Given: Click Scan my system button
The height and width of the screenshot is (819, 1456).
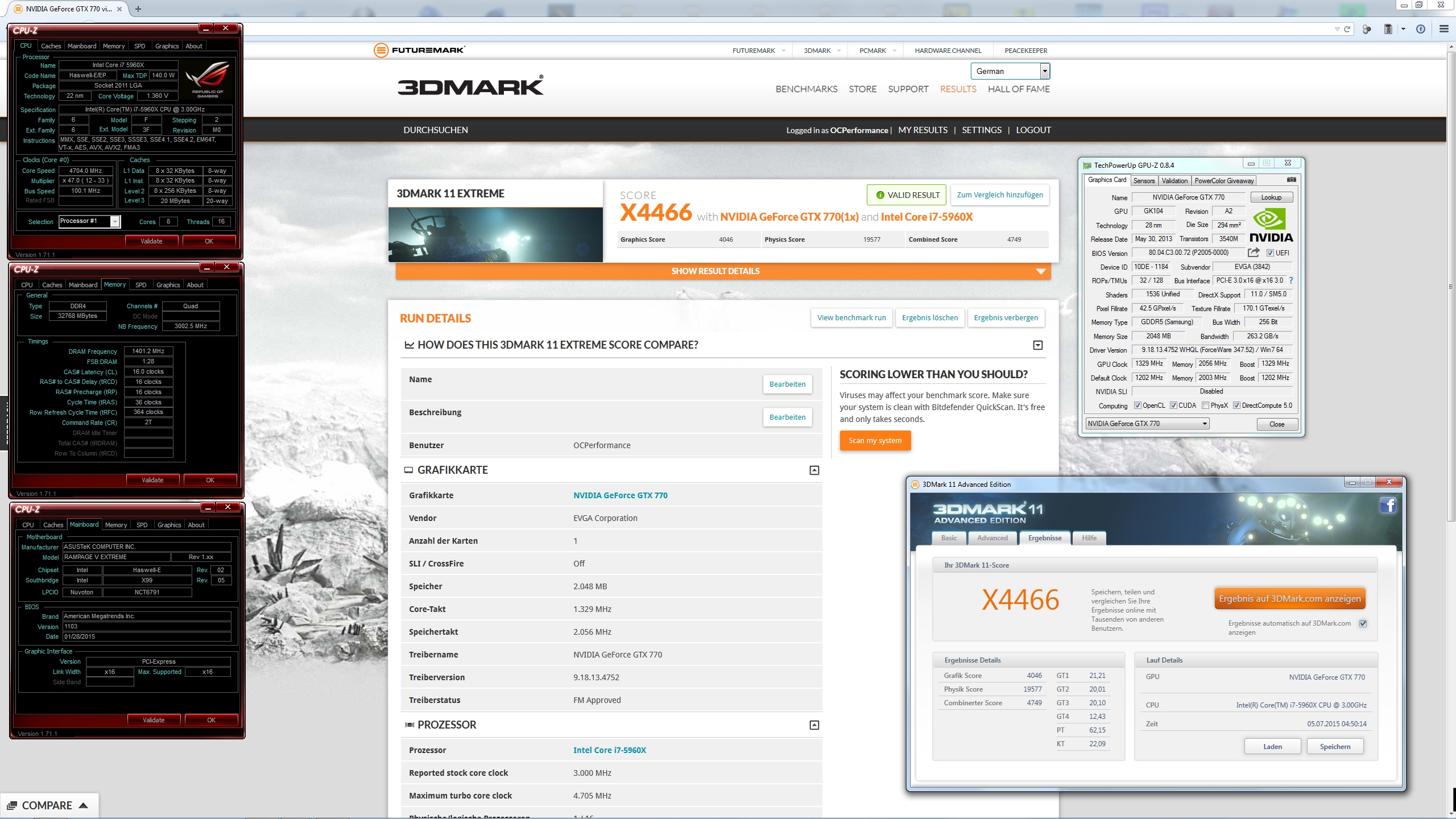Looking at the screenshot, I should tap(875, 440).
